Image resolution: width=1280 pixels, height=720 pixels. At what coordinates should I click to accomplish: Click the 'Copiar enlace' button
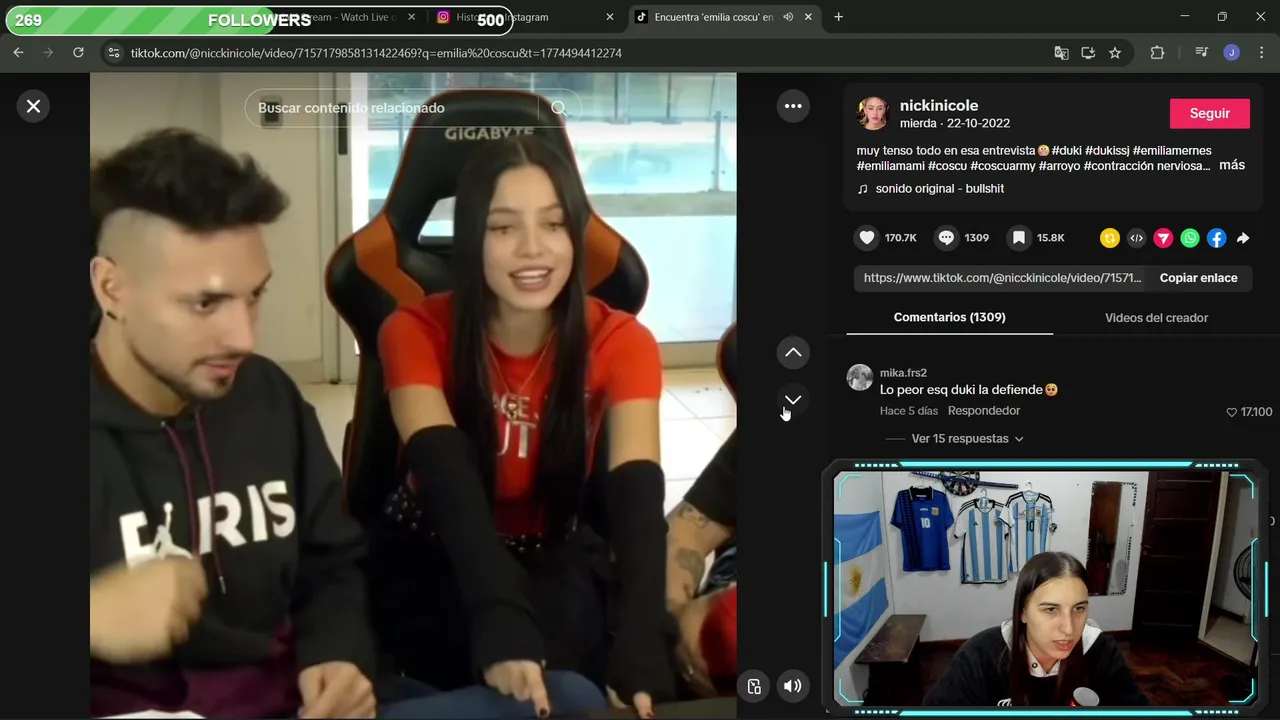tap(1198, 278)
